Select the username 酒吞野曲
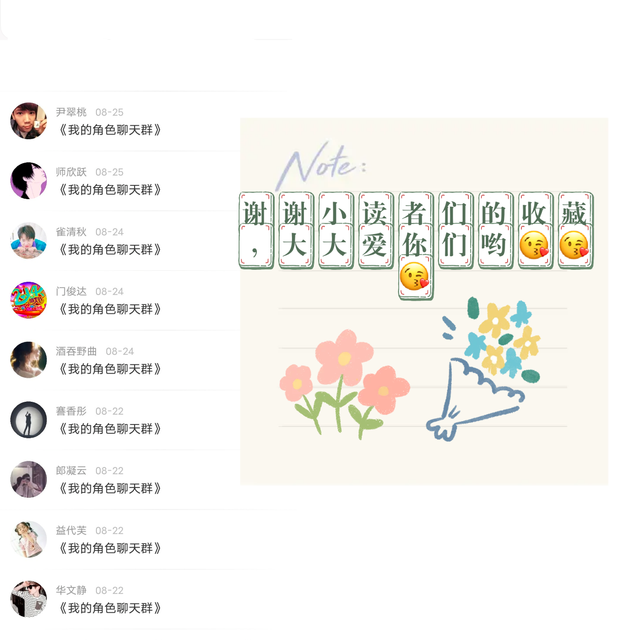 point(76,351)
